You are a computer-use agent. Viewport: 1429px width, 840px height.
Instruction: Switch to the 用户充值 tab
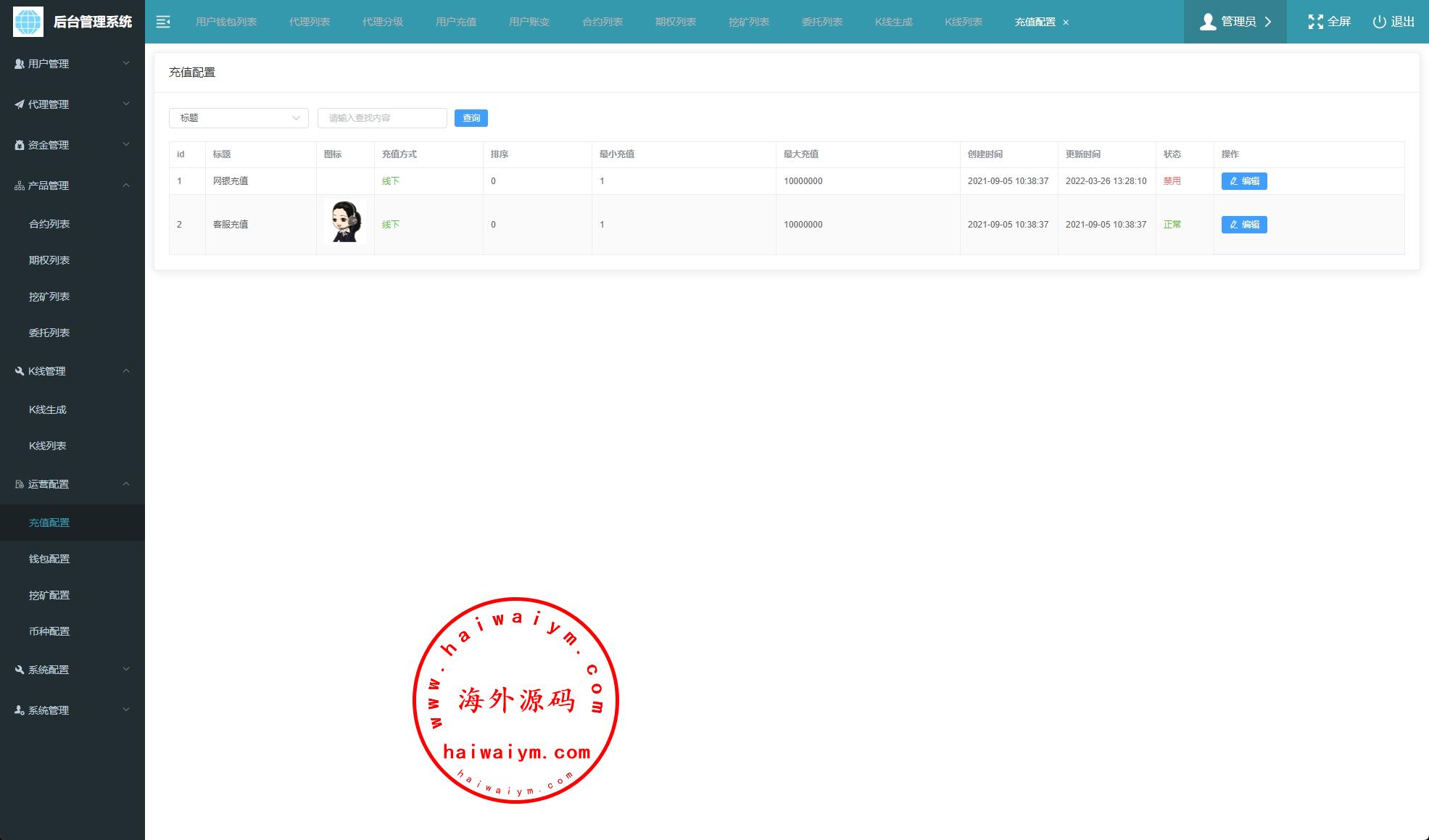tap(455, 22)
